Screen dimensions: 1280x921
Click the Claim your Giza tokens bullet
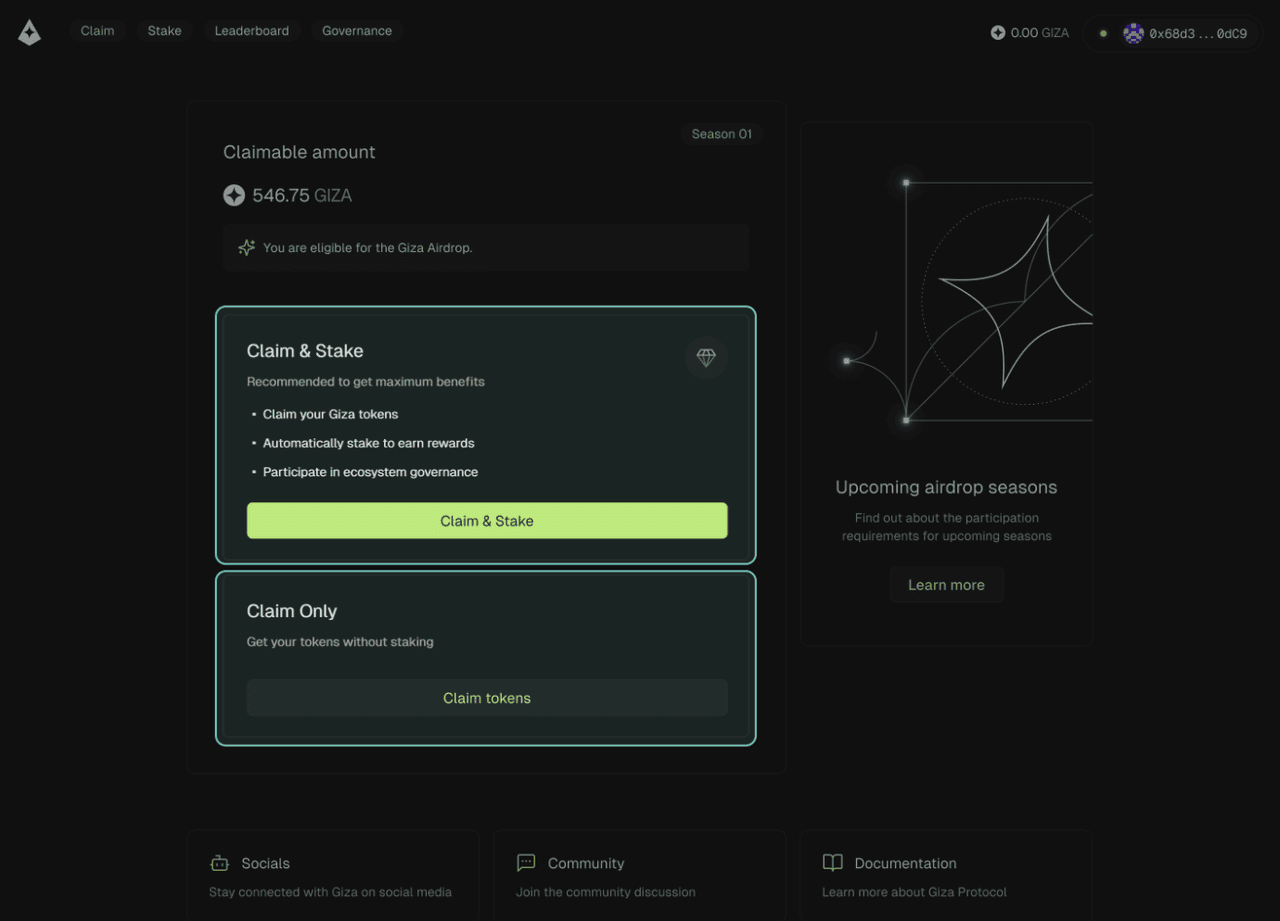pos(330,414)
